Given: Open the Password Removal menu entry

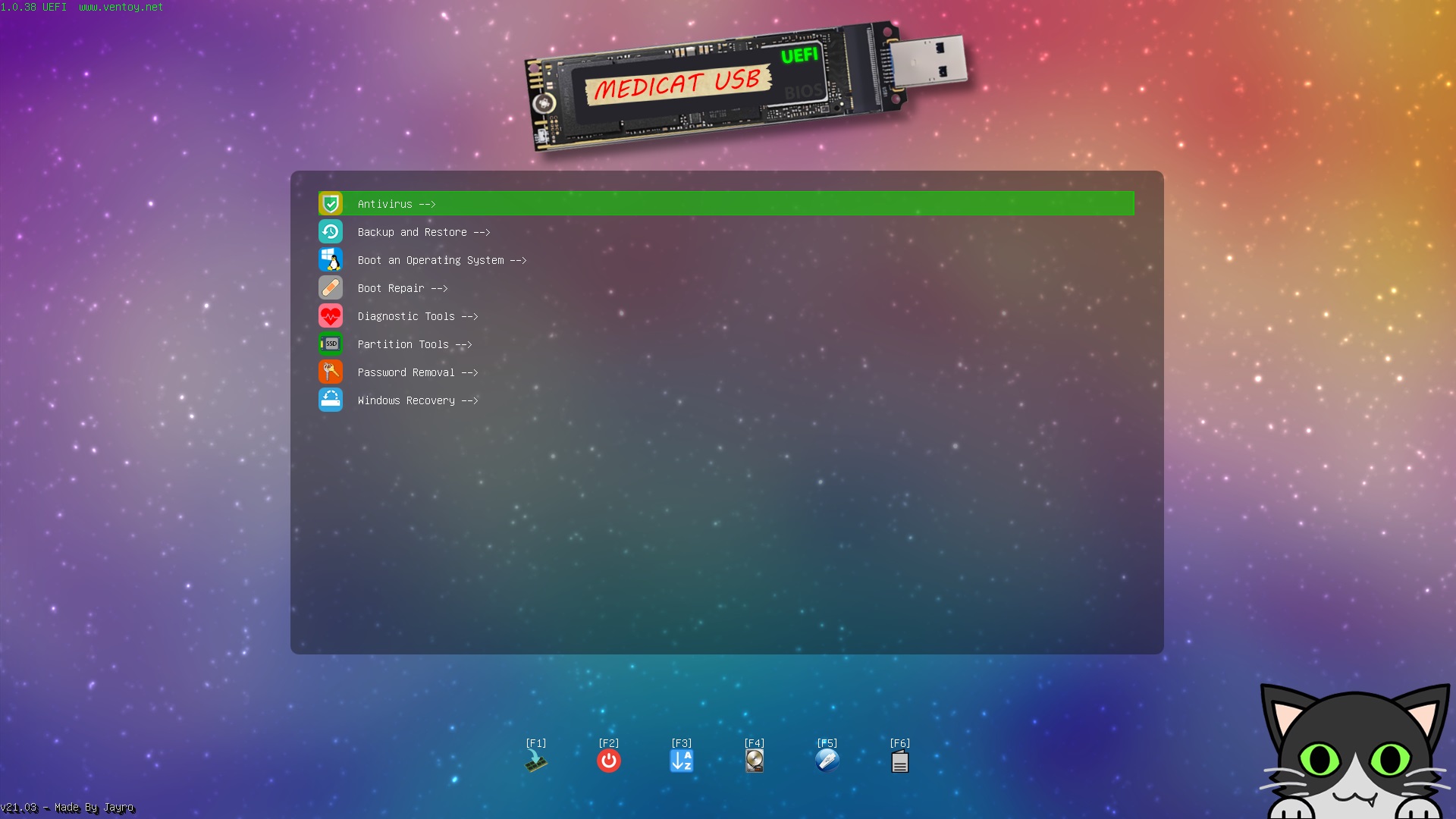Looking at the screenshot, I should coord(417,372).
